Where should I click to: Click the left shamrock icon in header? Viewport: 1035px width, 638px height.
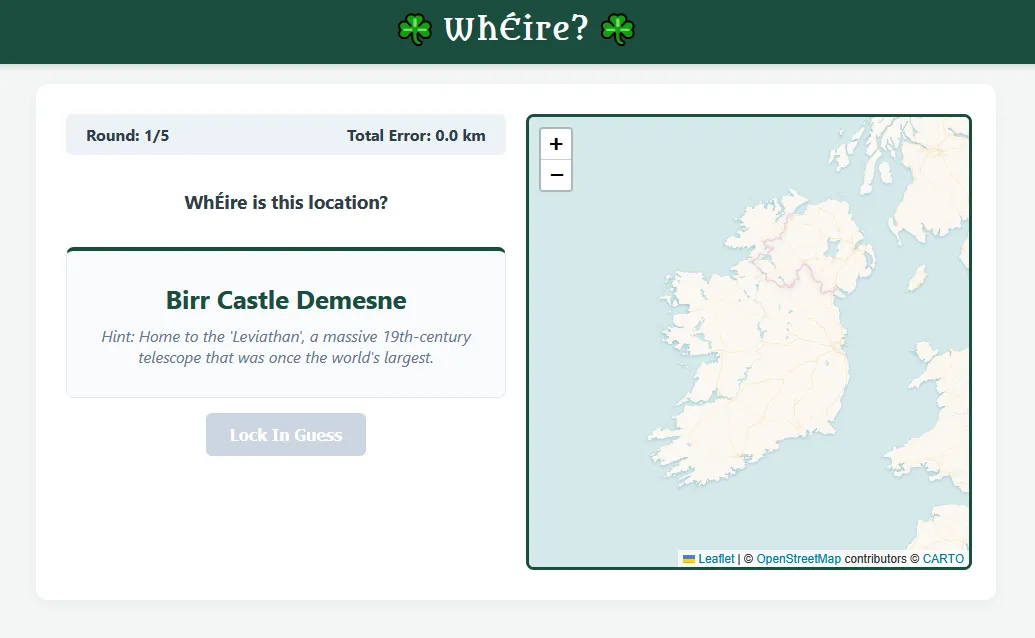tap(415, 30)
